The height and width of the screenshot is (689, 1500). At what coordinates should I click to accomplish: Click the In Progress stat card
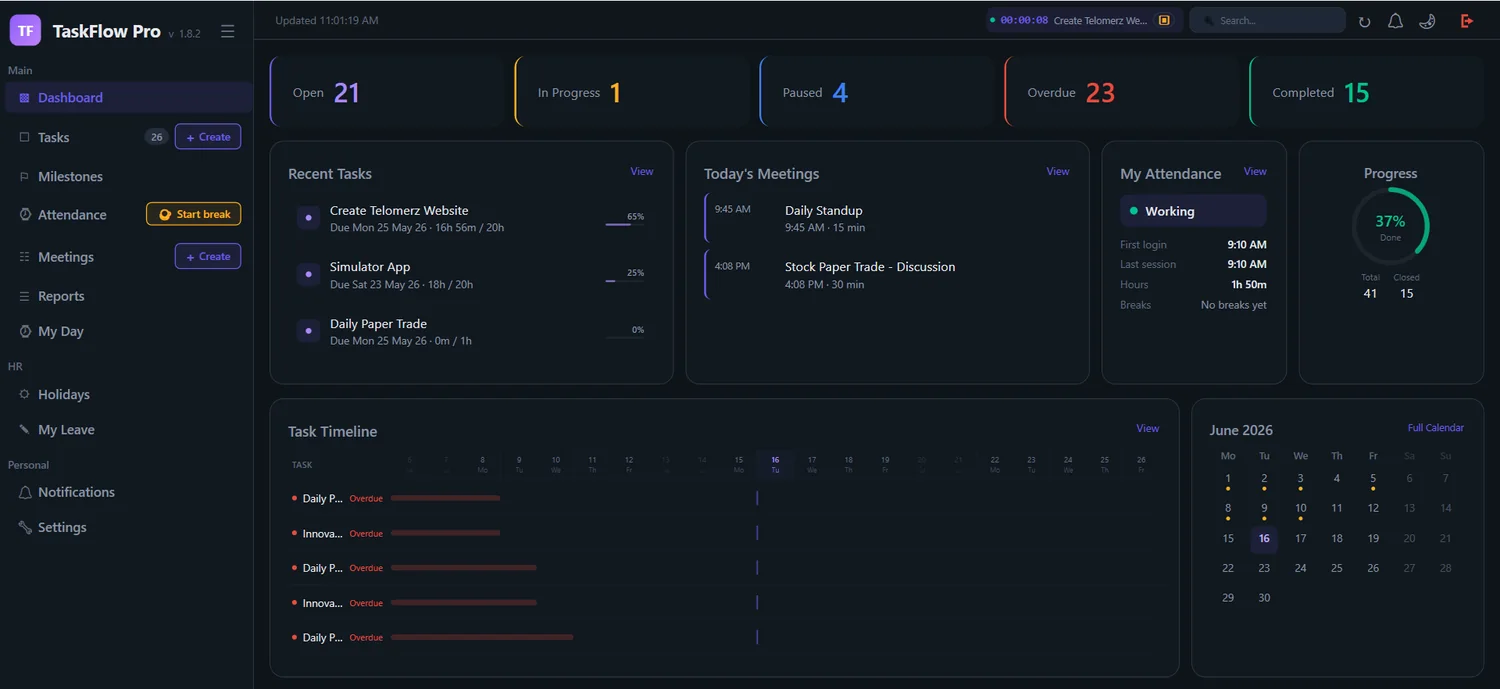[x=632, y=92]
